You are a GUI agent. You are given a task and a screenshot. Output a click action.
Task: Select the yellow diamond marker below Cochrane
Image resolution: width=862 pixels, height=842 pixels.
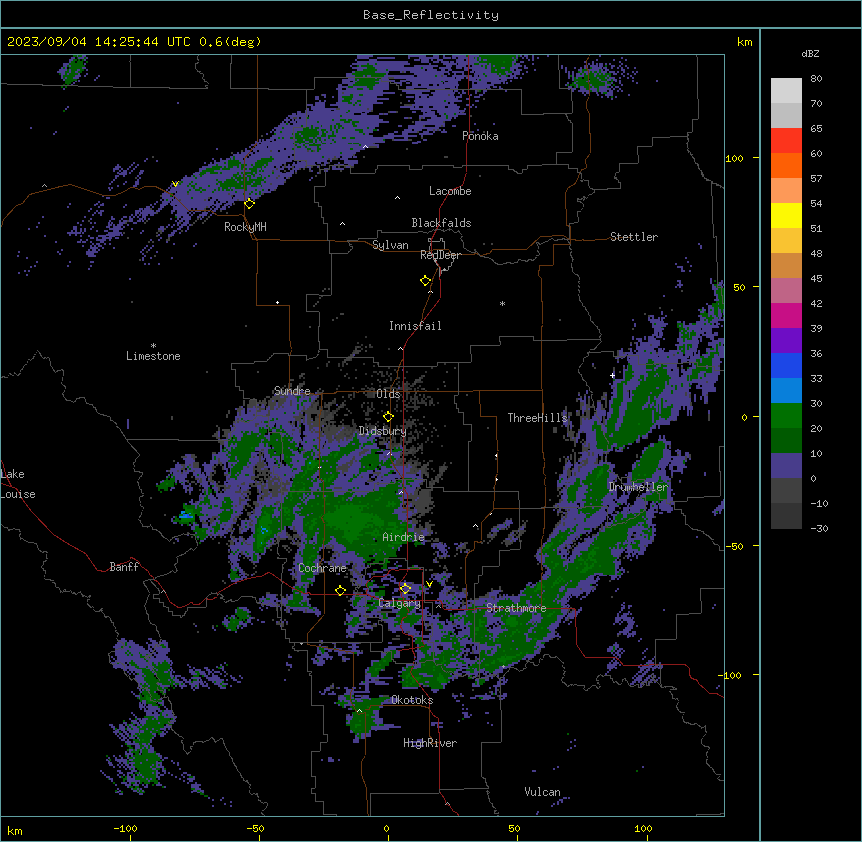(340, 591)
